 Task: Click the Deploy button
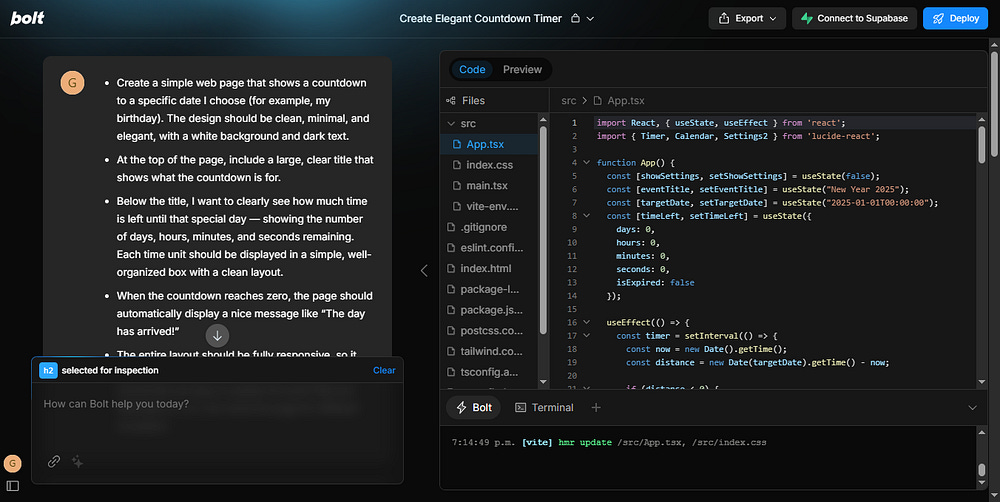click(x=954, y=18)
